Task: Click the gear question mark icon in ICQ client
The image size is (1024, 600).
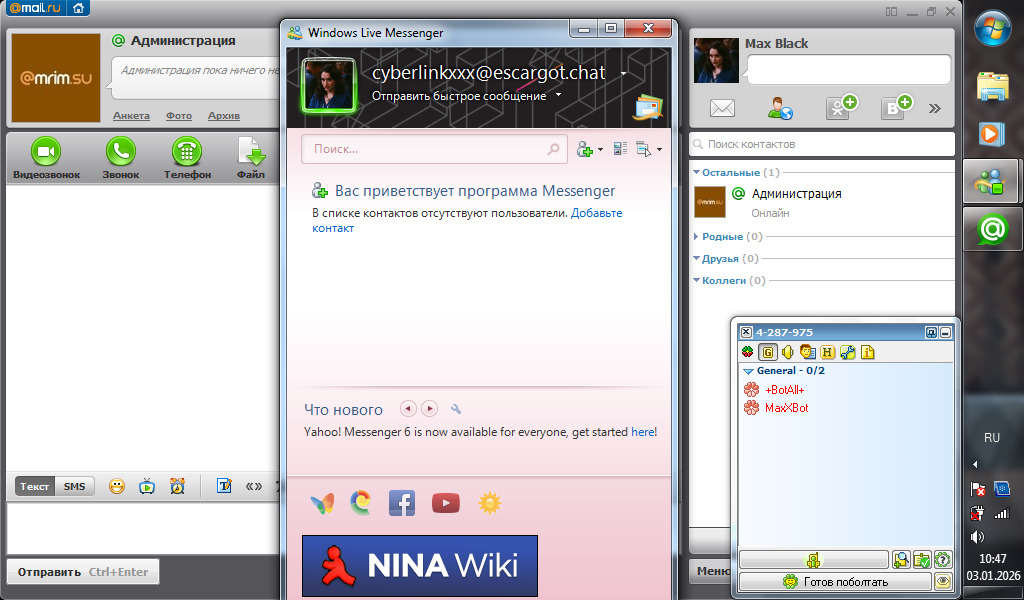Action: [x=942, y=560]
